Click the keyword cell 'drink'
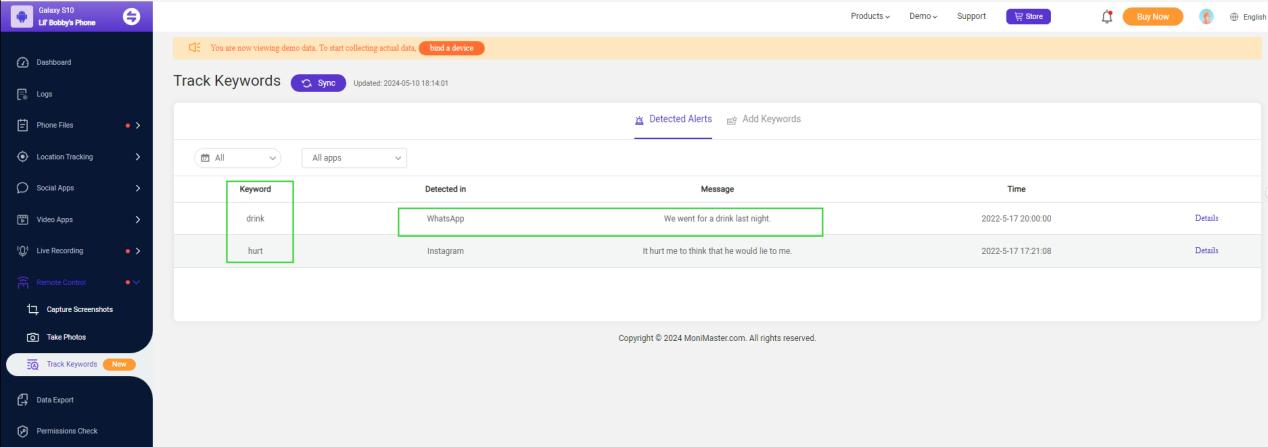Viewport: 1268px width, 447px height. click(255, 218)
